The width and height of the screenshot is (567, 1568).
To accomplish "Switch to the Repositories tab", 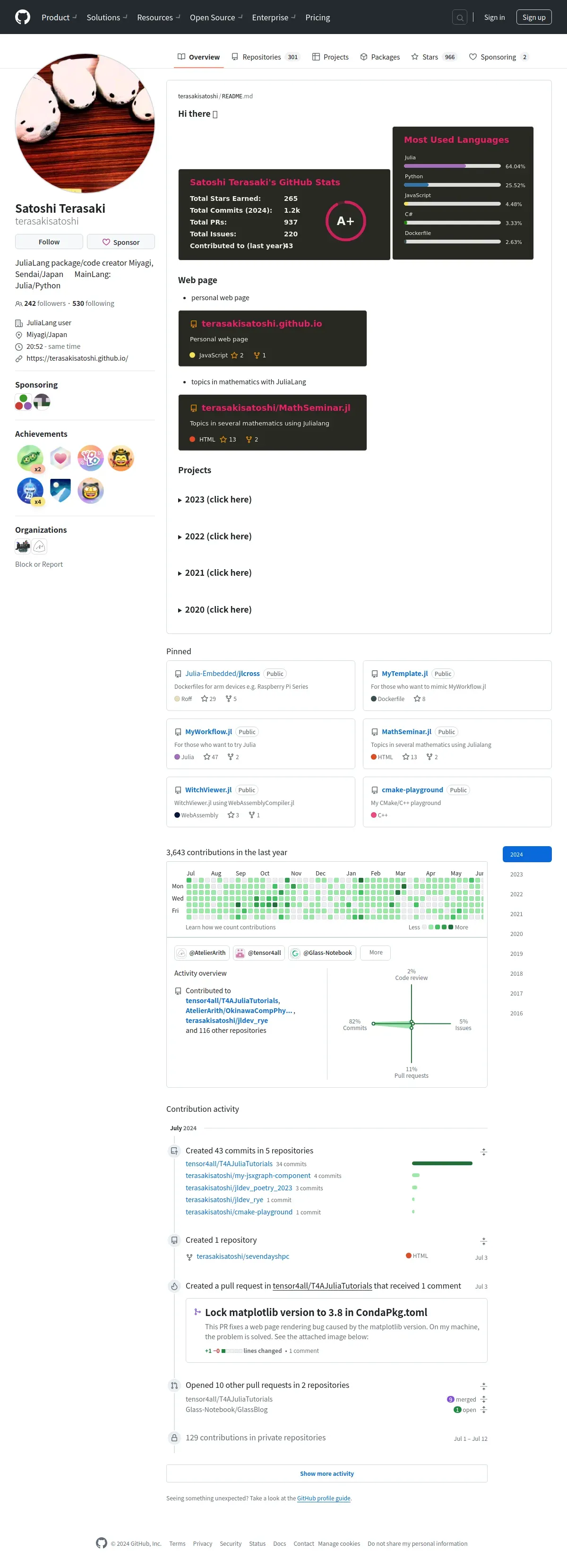I will coord(265,57).
